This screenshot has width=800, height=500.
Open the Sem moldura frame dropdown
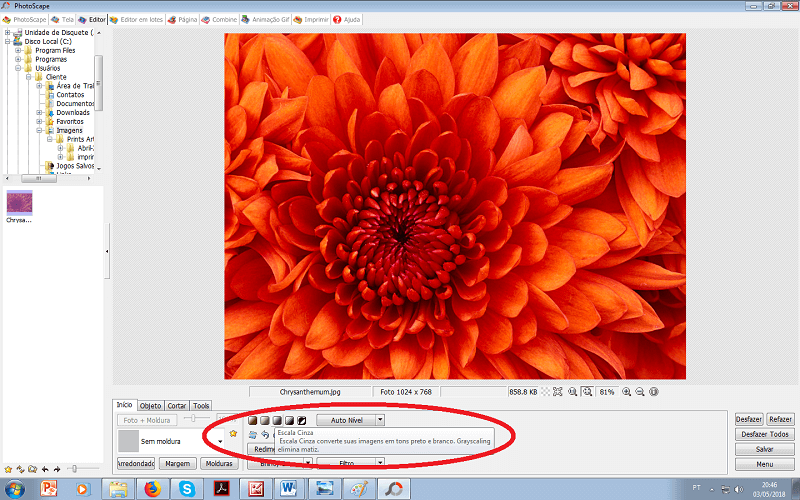pos(220,441)
